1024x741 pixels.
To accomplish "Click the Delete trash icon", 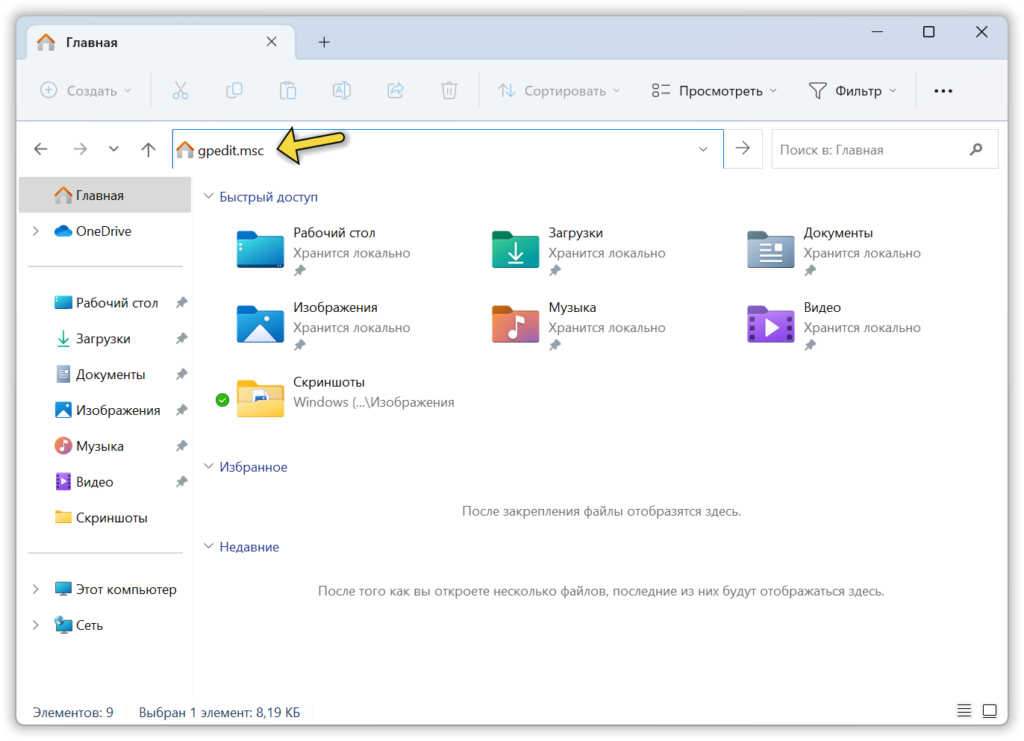I will pyautogui.click(x=449, y=90).
